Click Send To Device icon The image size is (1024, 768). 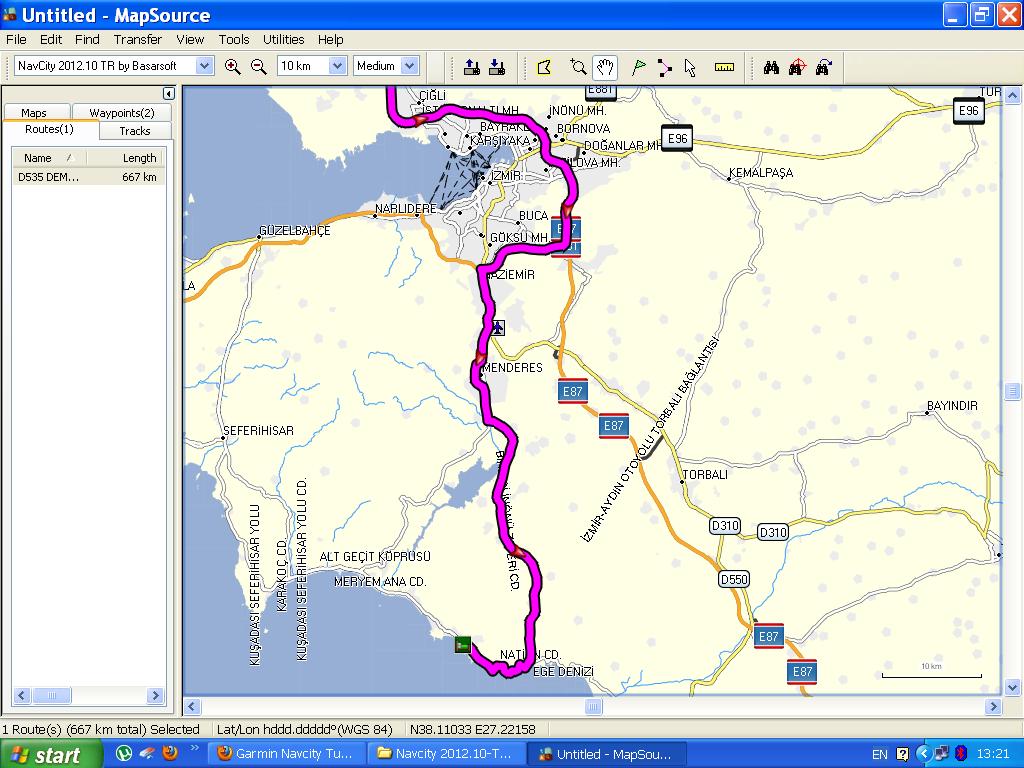pos(472,67)
